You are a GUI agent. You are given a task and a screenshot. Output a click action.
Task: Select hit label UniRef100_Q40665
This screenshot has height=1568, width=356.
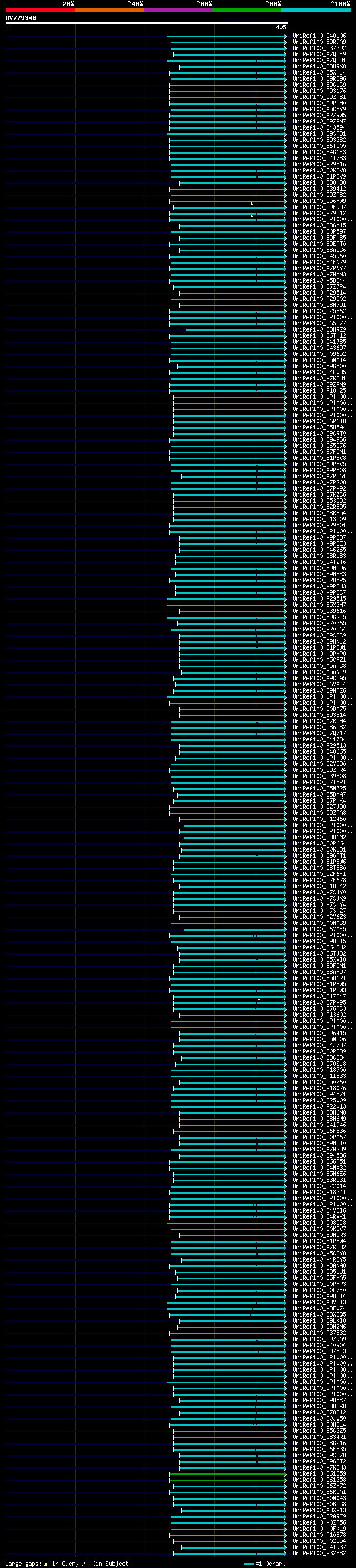pos(319,752)
